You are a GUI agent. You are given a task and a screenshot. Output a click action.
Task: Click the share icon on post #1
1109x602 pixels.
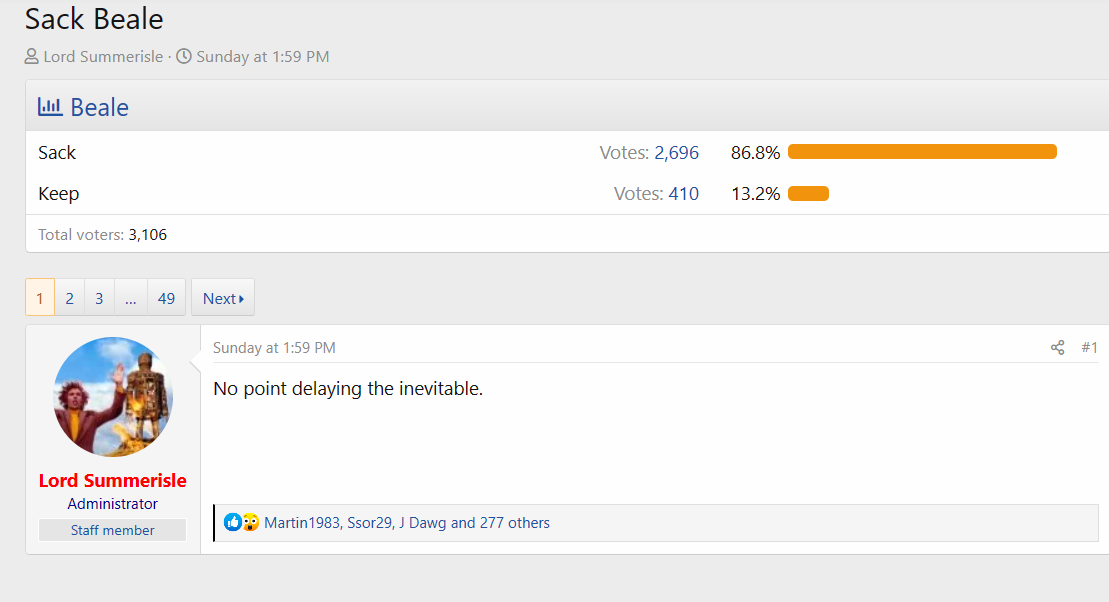pos(1057,348)
